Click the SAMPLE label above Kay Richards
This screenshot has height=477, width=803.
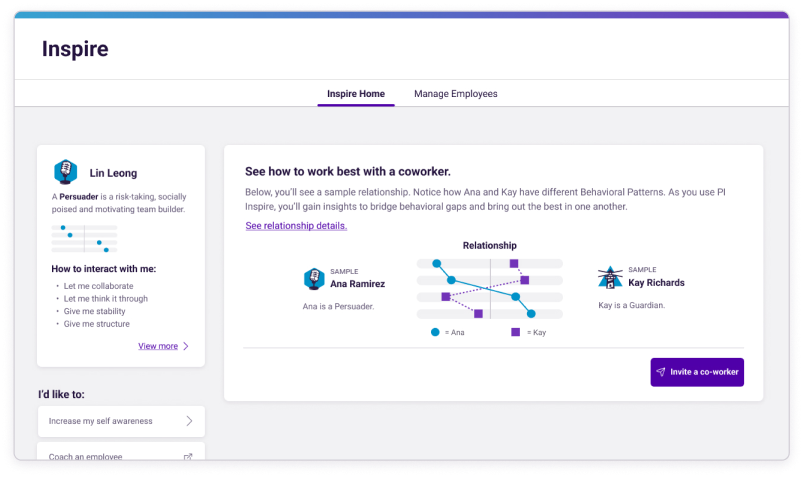click(x=642, y=269)
